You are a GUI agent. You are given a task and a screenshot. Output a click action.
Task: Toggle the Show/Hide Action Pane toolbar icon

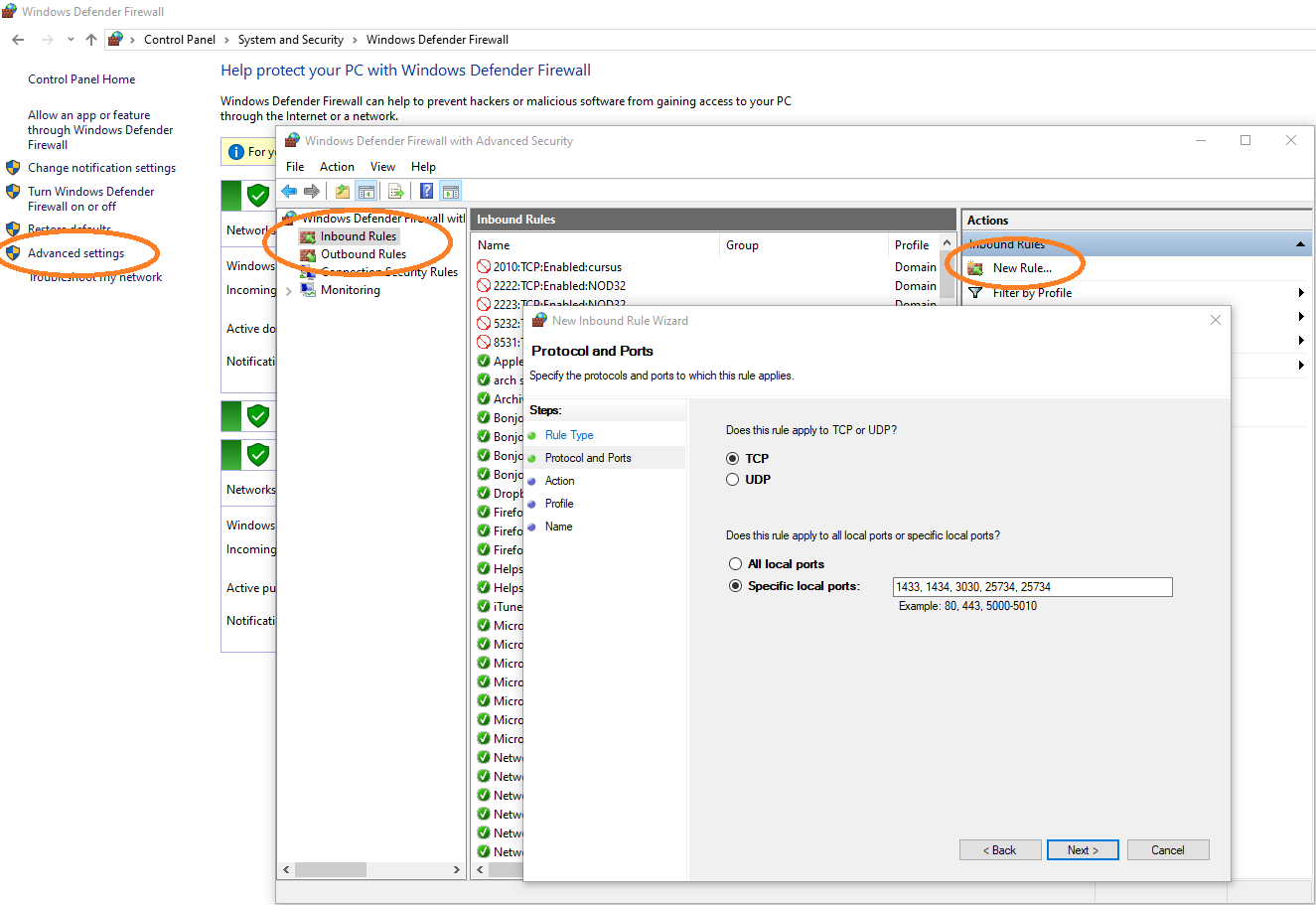pos(451,191)
